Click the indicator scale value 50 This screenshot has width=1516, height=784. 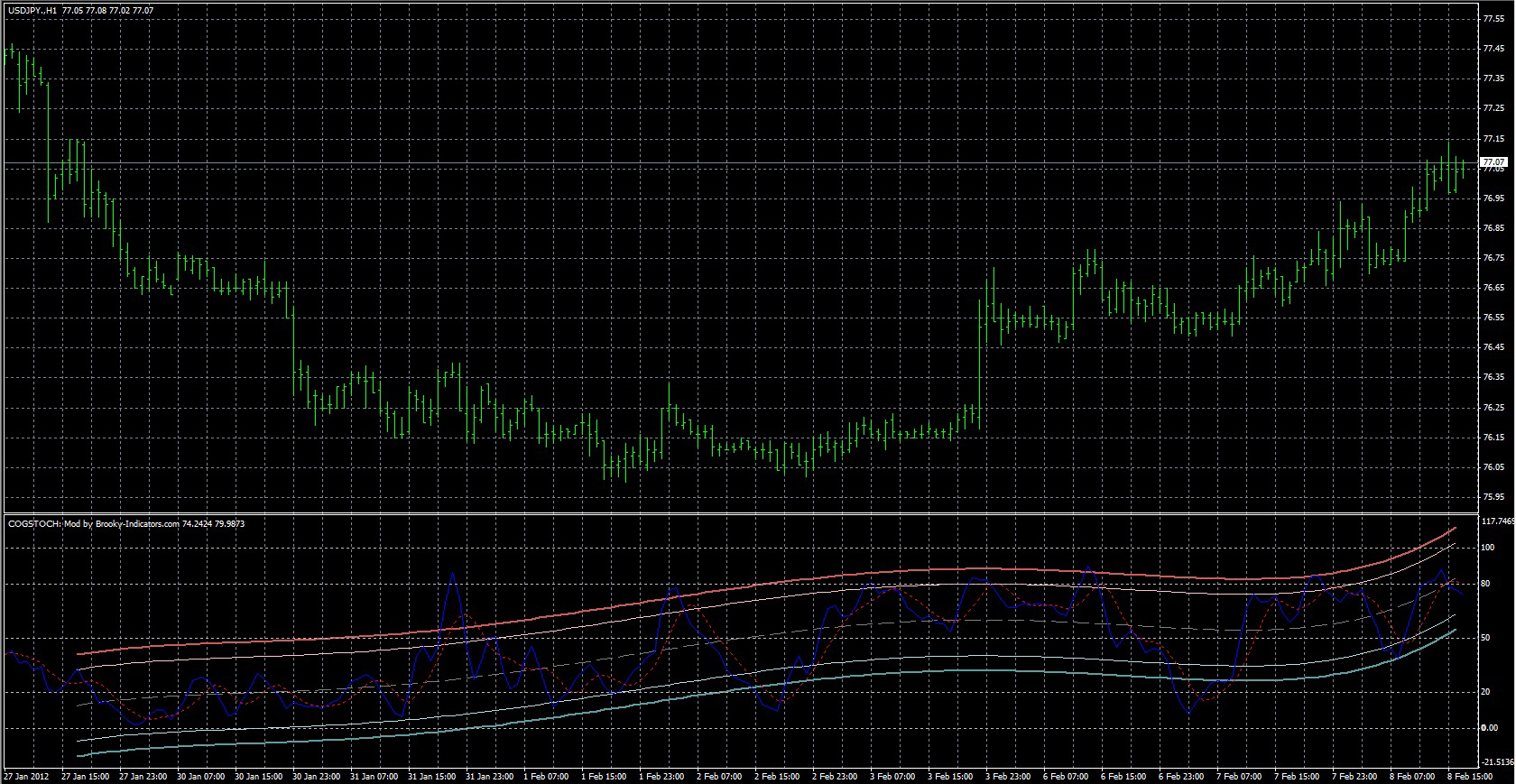pyautogui.click(x=1485, y=638)
